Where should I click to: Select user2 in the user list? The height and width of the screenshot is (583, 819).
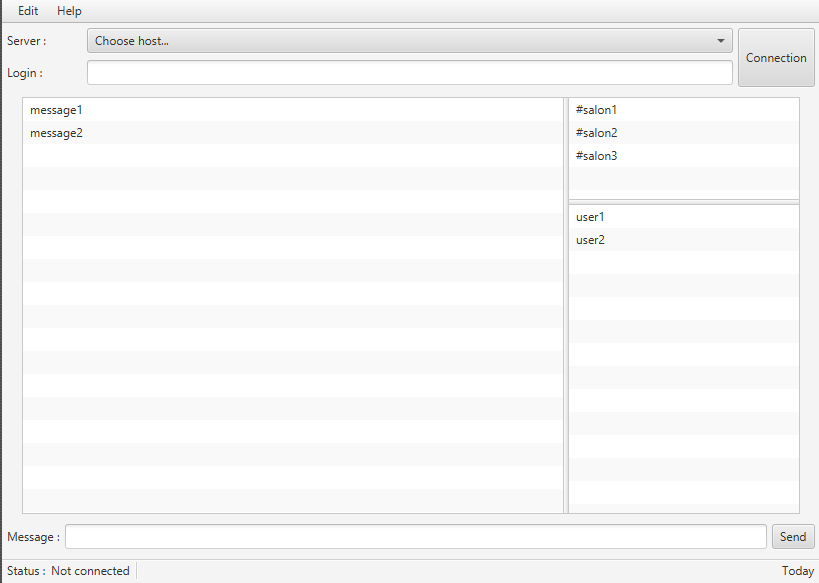684,240
